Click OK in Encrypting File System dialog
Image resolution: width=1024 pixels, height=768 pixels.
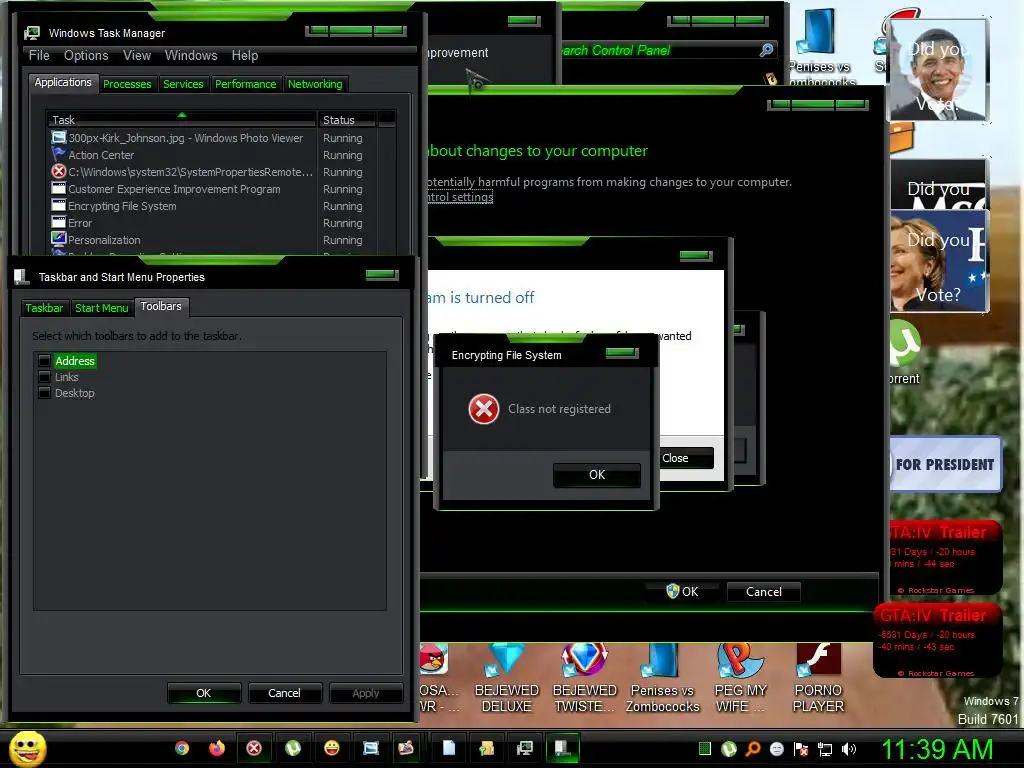coord(597,475)
